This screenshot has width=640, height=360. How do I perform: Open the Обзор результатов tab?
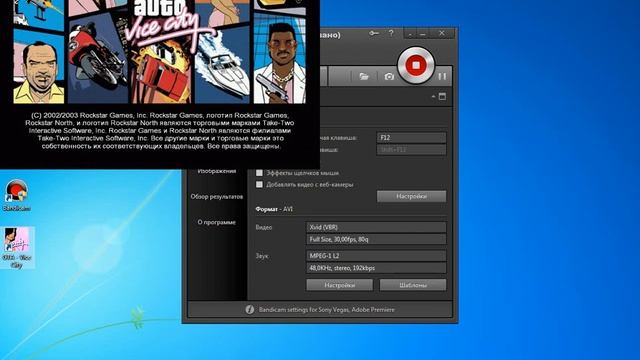click(x=217, y=197)
